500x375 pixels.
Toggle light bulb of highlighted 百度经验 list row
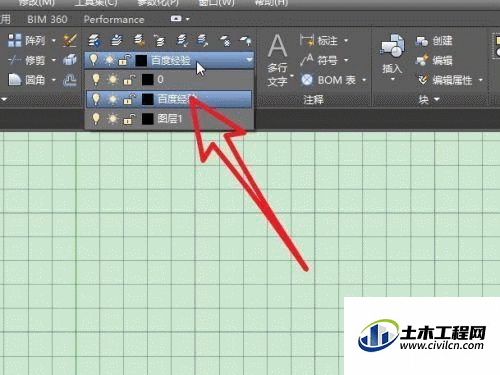click(96, 99)
